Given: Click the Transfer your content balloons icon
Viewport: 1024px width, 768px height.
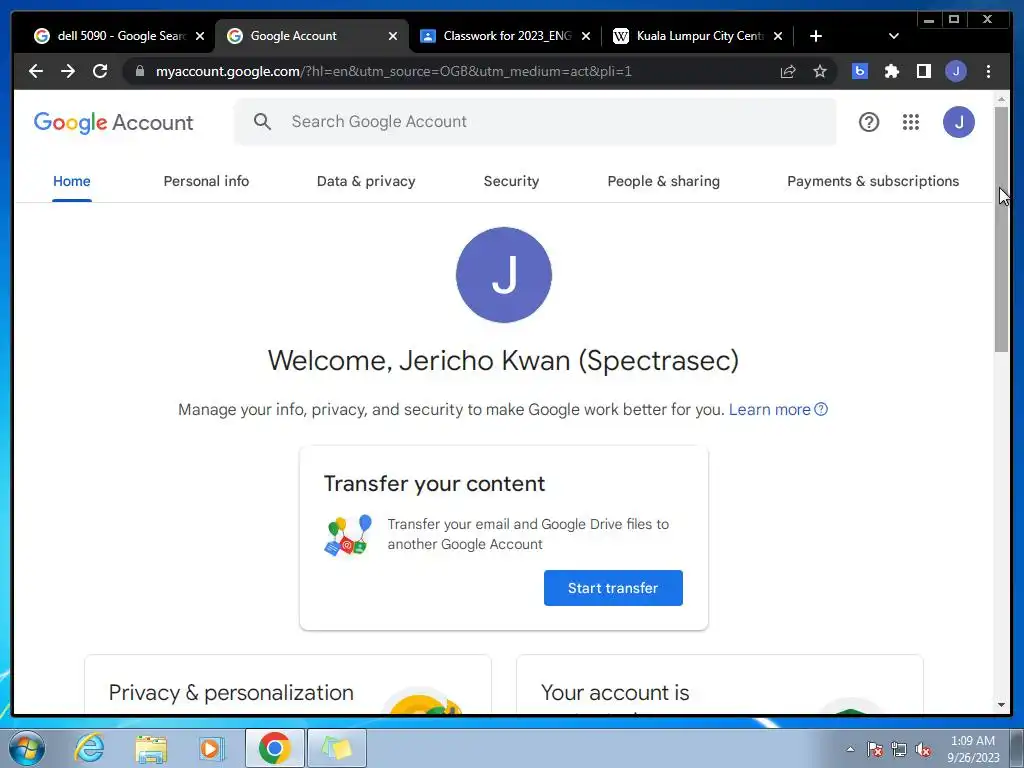Looking at the screenshot, I should 348,535.
